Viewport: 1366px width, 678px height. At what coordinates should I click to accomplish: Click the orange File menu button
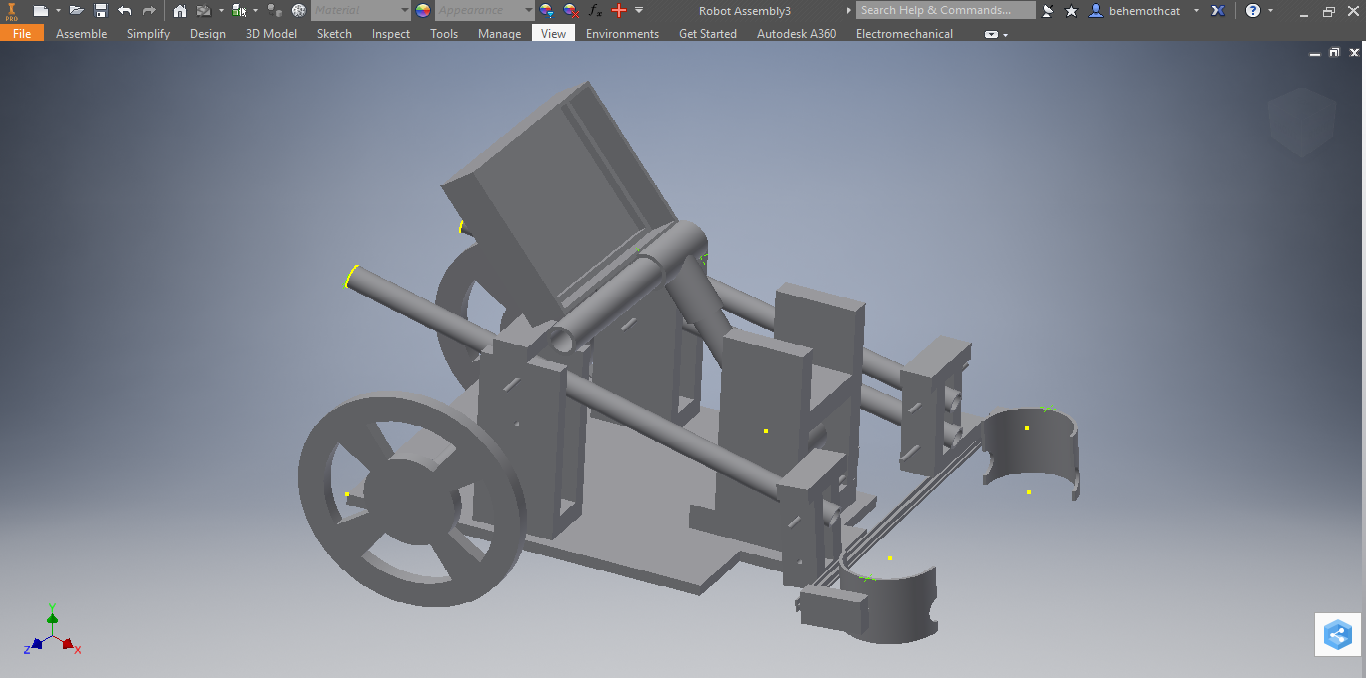pyautogui.click(x=21, y=34)
